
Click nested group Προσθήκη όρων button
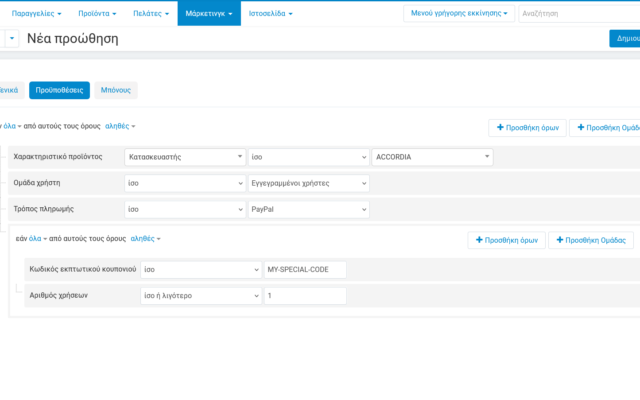[505, 240]
